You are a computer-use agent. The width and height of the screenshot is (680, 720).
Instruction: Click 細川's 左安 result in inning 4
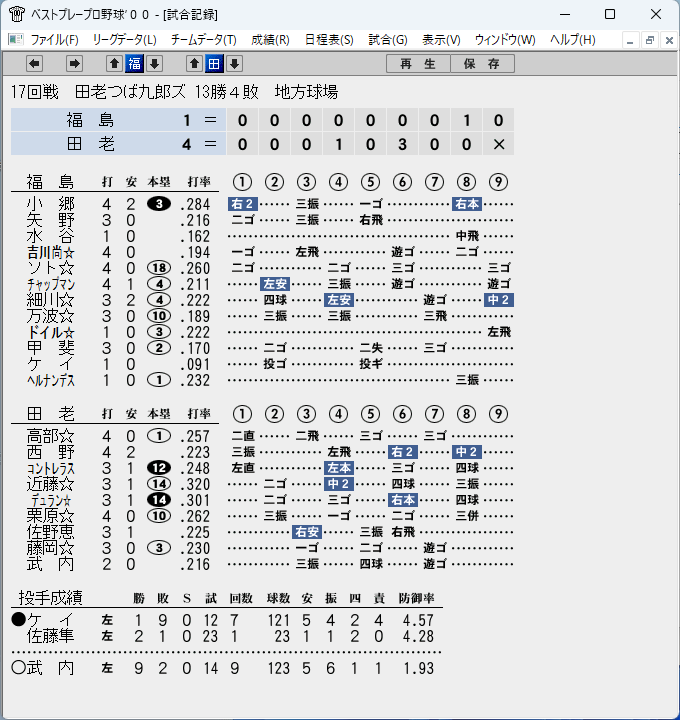[339, 300]
